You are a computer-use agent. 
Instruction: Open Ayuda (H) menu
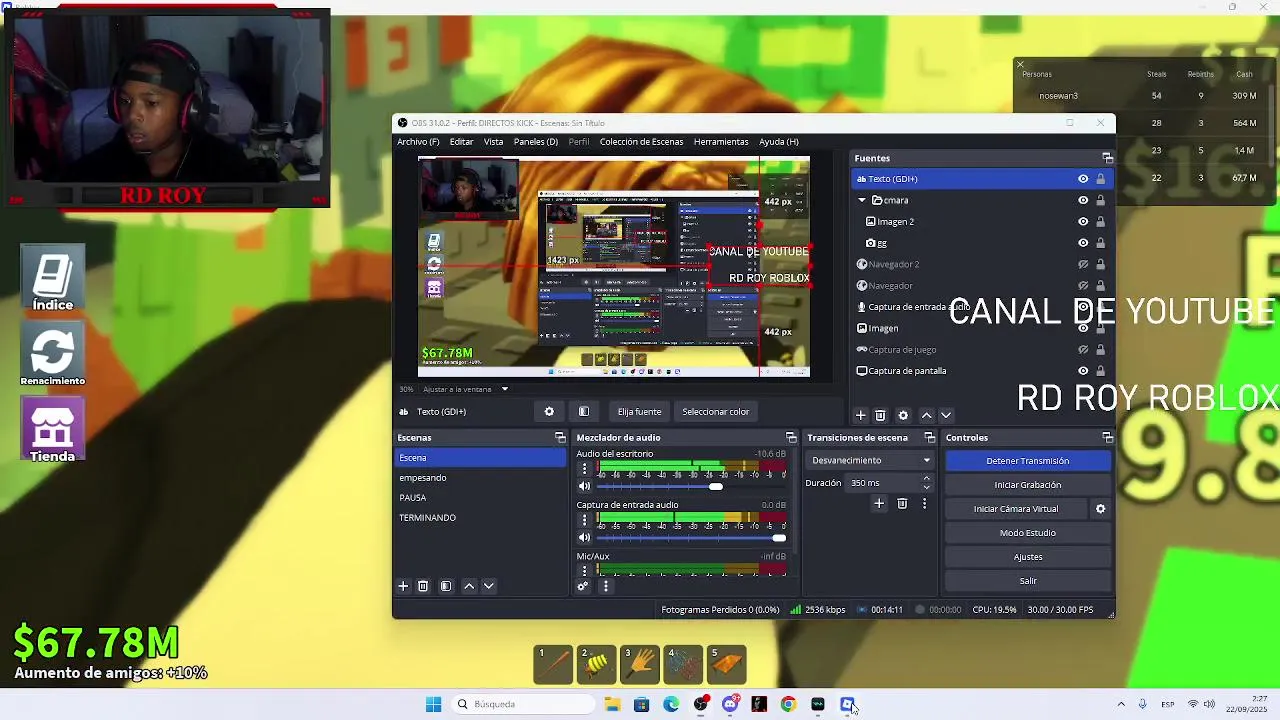779,142
